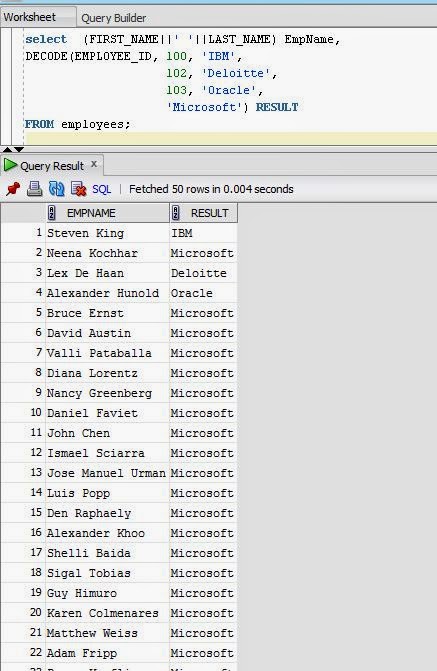
Task: Select the Luis Popp cell
Action: [107, 493]
